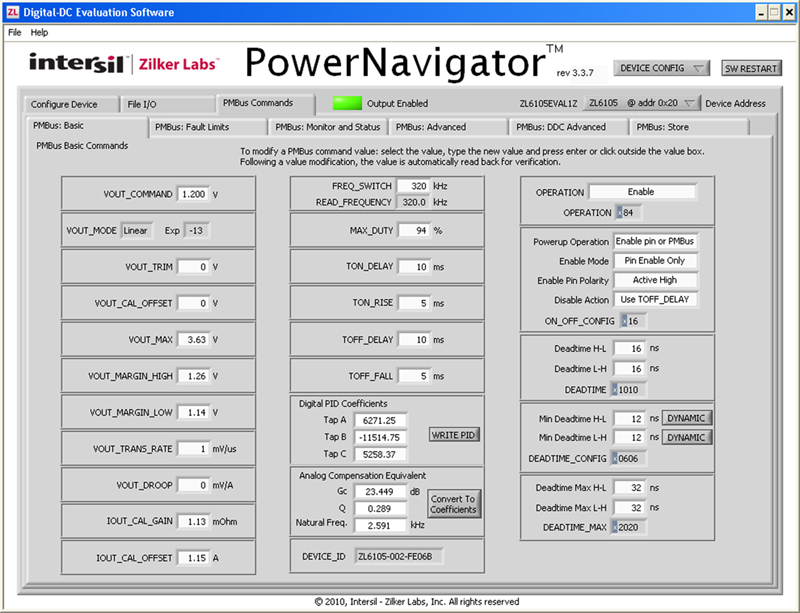Open the PMBus: Store tab

point(689,127)
